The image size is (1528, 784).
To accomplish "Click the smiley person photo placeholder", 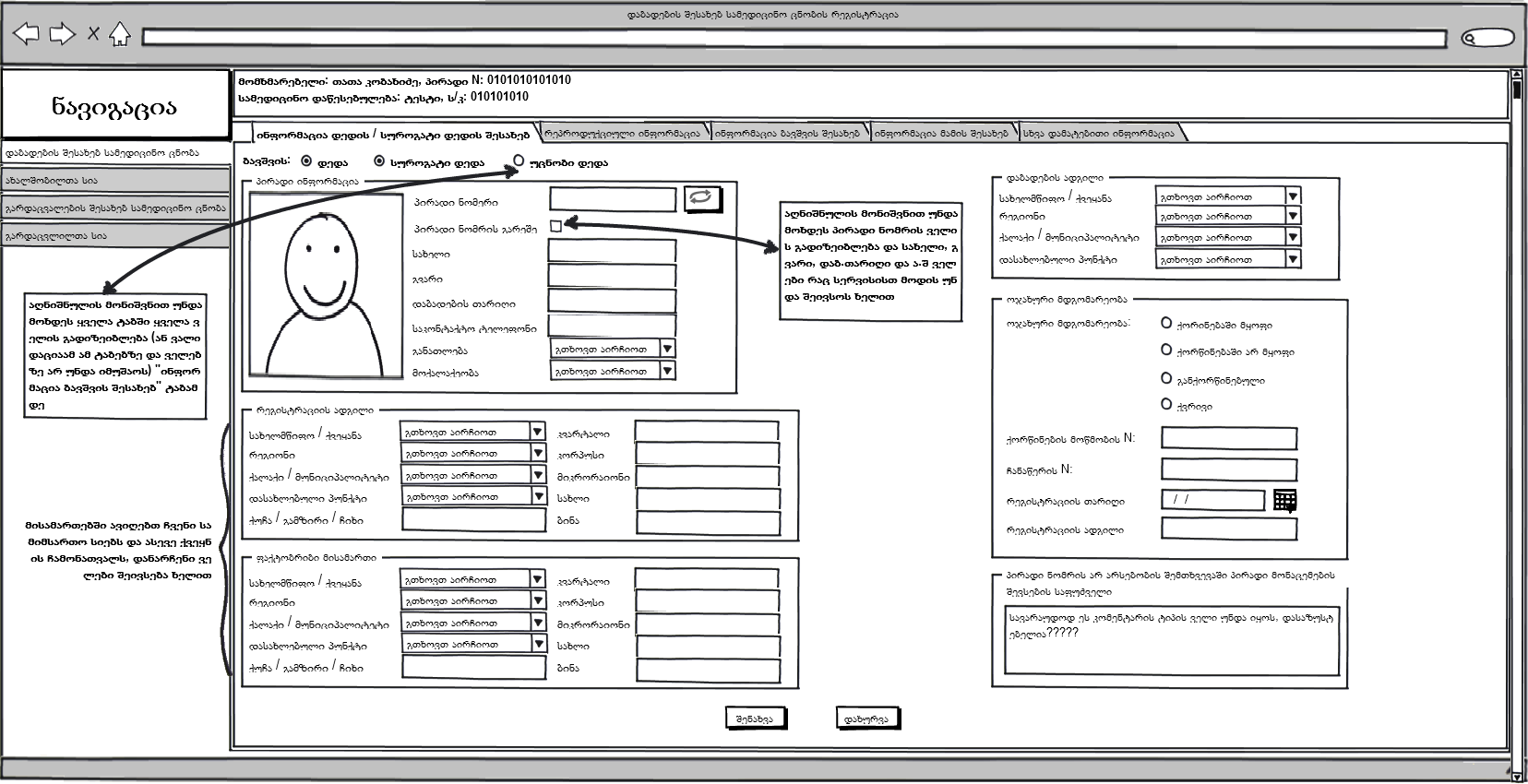I will [327, 297].
